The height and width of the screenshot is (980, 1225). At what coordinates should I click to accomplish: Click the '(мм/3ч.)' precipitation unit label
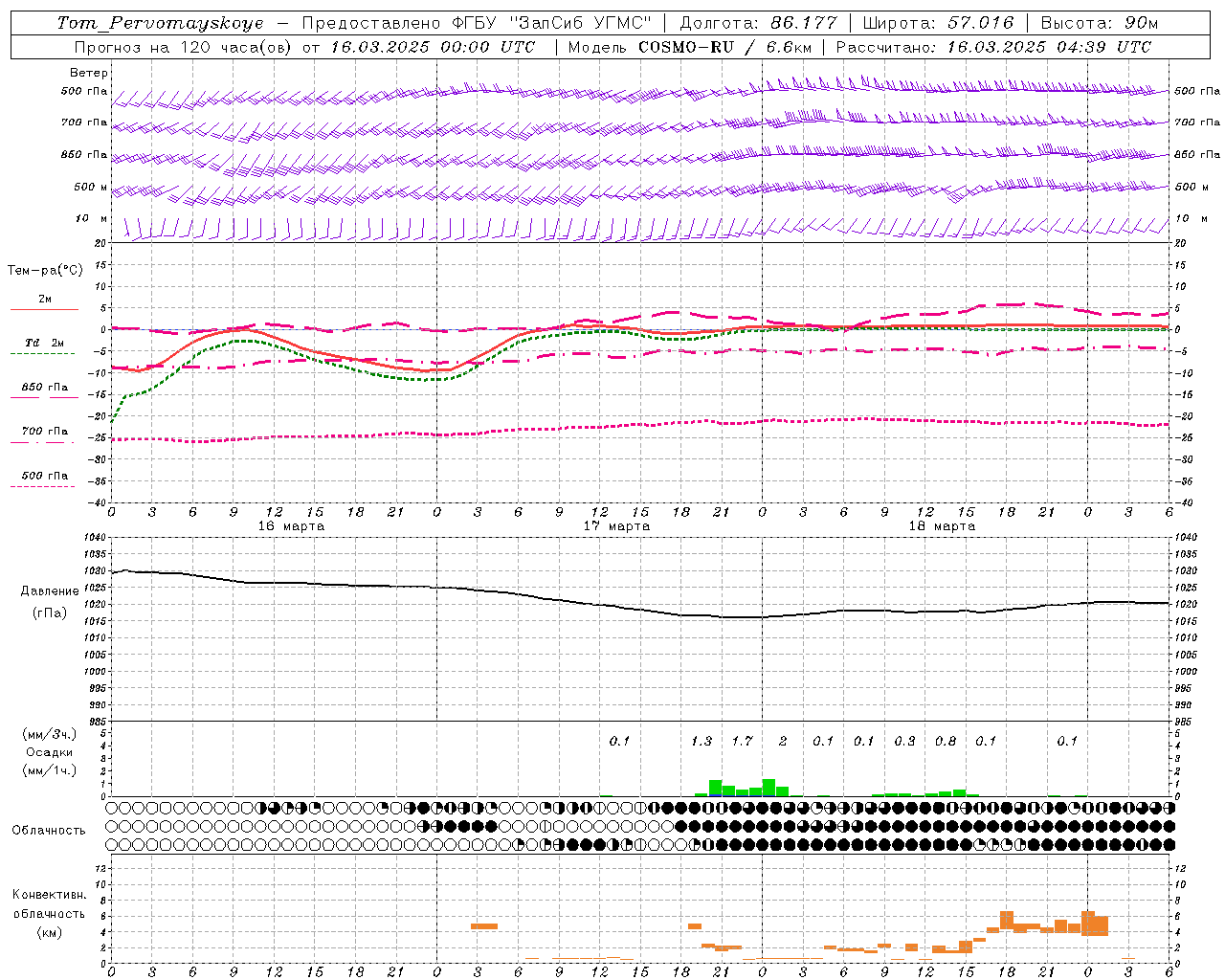(50, 734)
